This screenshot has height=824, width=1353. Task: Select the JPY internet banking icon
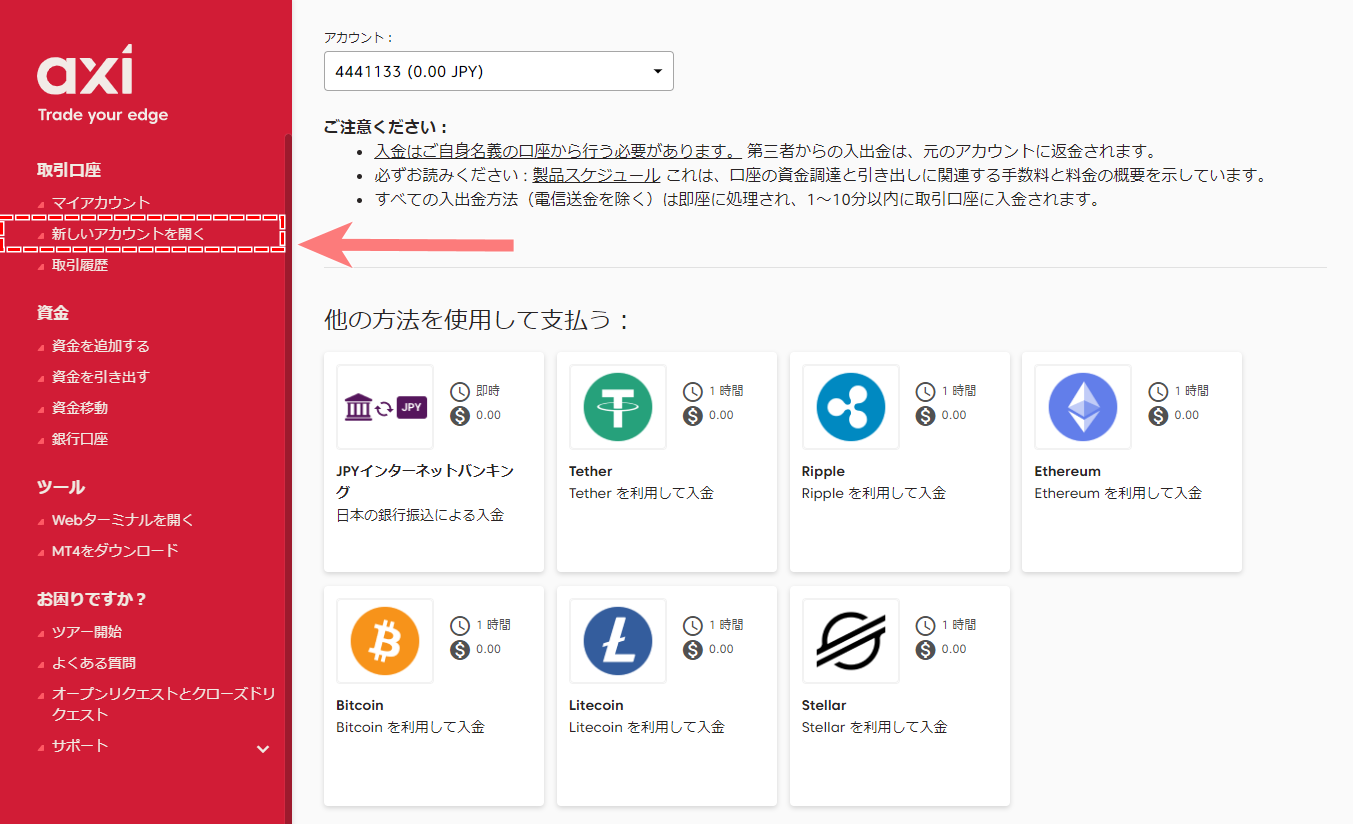click(x=385, y=407)
